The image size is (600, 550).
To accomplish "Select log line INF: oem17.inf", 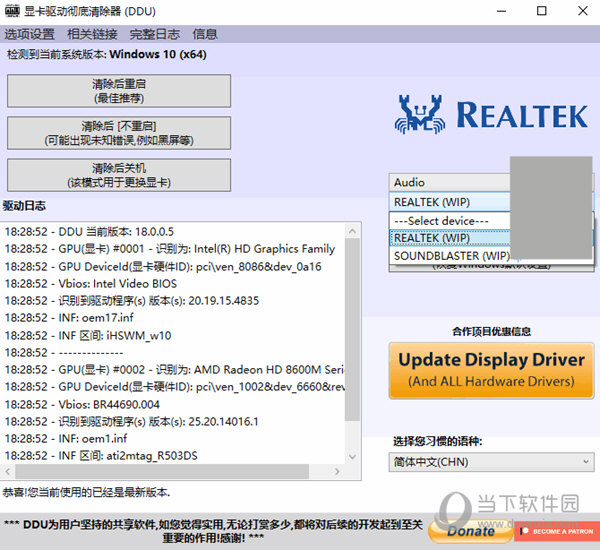I will click(x=69, y=318).
